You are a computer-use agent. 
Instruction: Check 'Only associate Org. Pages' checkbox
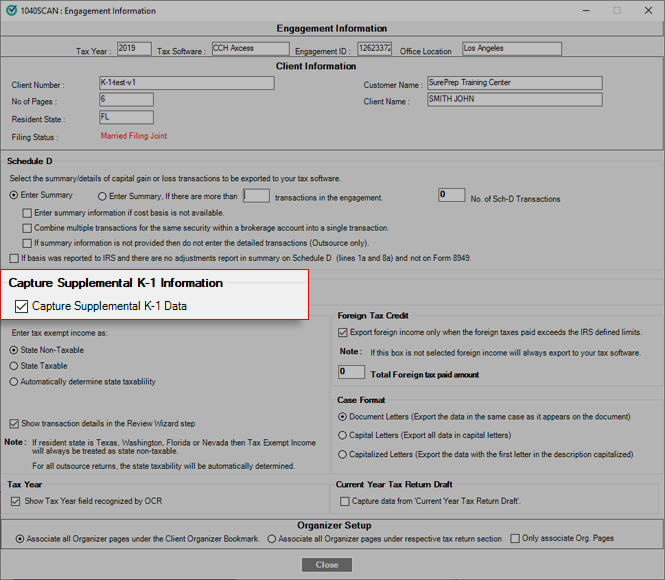click(515, 538)
